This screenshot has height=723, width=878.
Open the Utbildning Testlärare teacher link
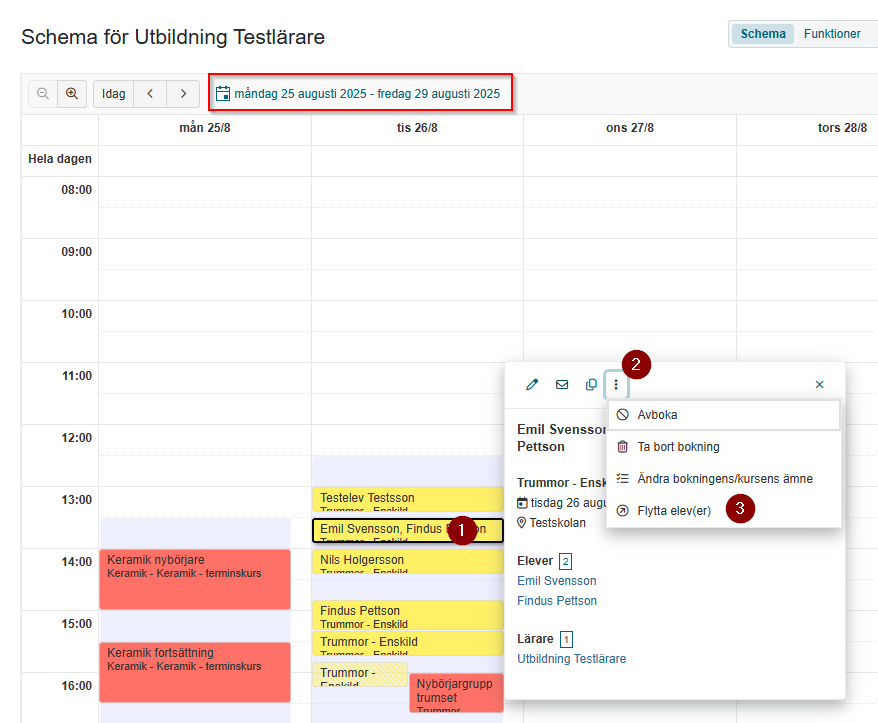tap(571, 659)
